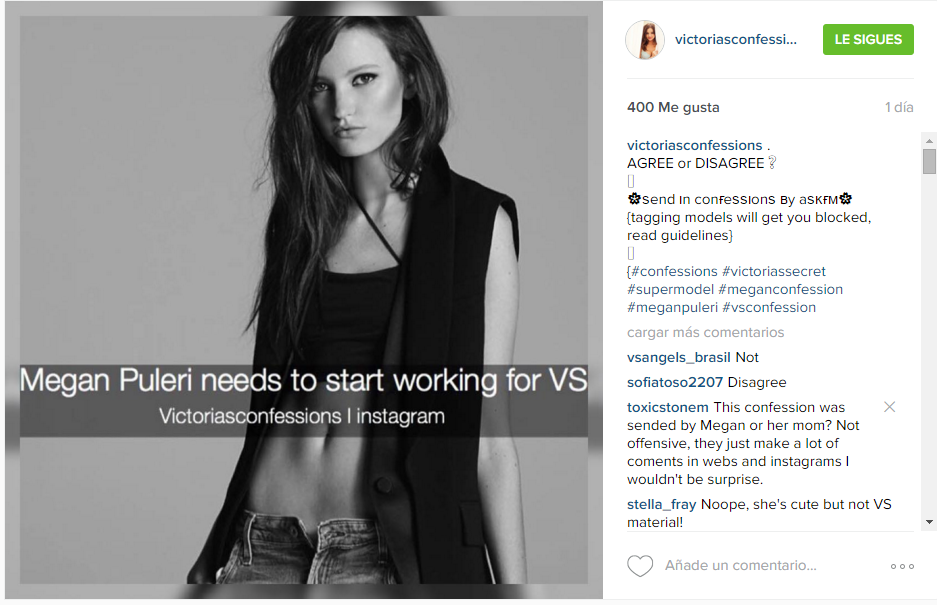Open the victoriasconfessions profile picture
937x605 pixels.
point(645,40)
